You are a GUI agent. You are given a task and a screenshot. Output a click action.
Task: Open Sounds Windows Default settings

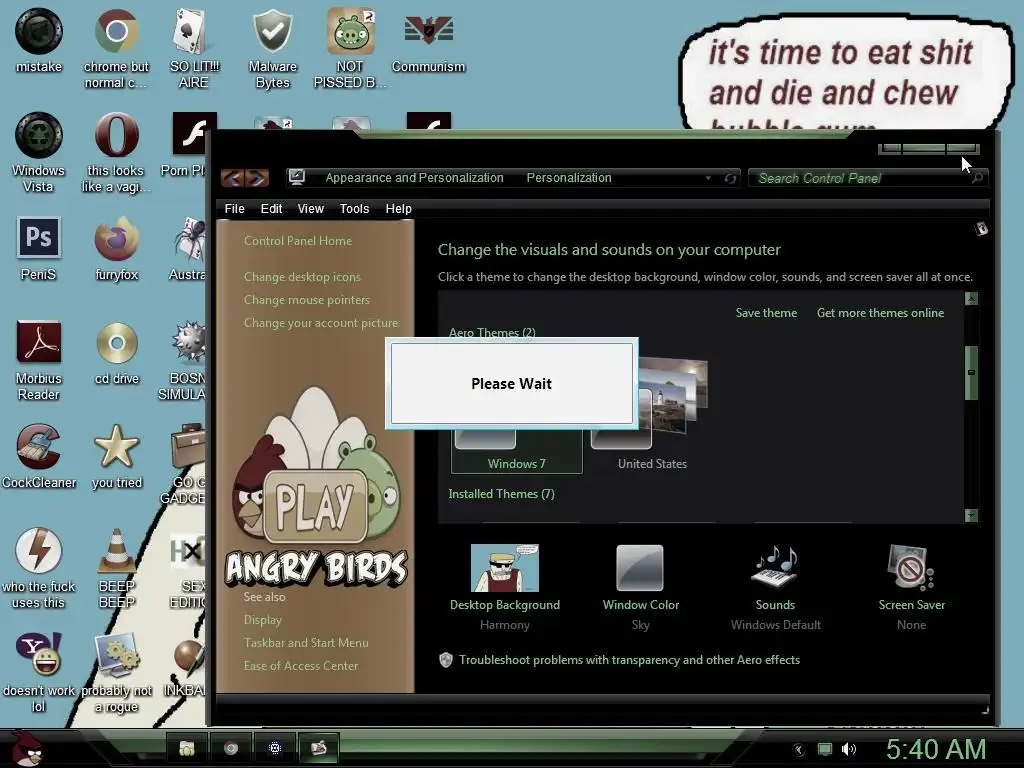coord(775,587)
